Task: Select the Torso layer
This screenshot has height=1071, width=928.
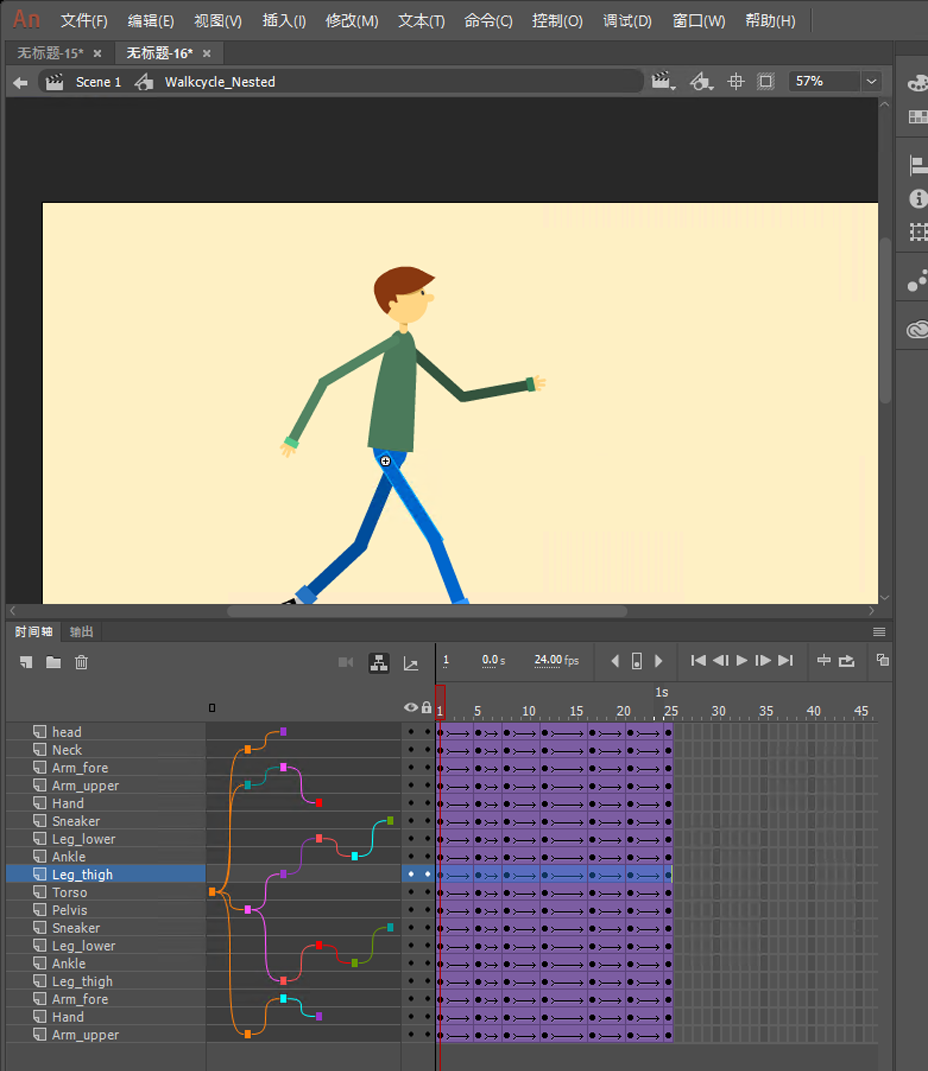Action: point(70,892)
